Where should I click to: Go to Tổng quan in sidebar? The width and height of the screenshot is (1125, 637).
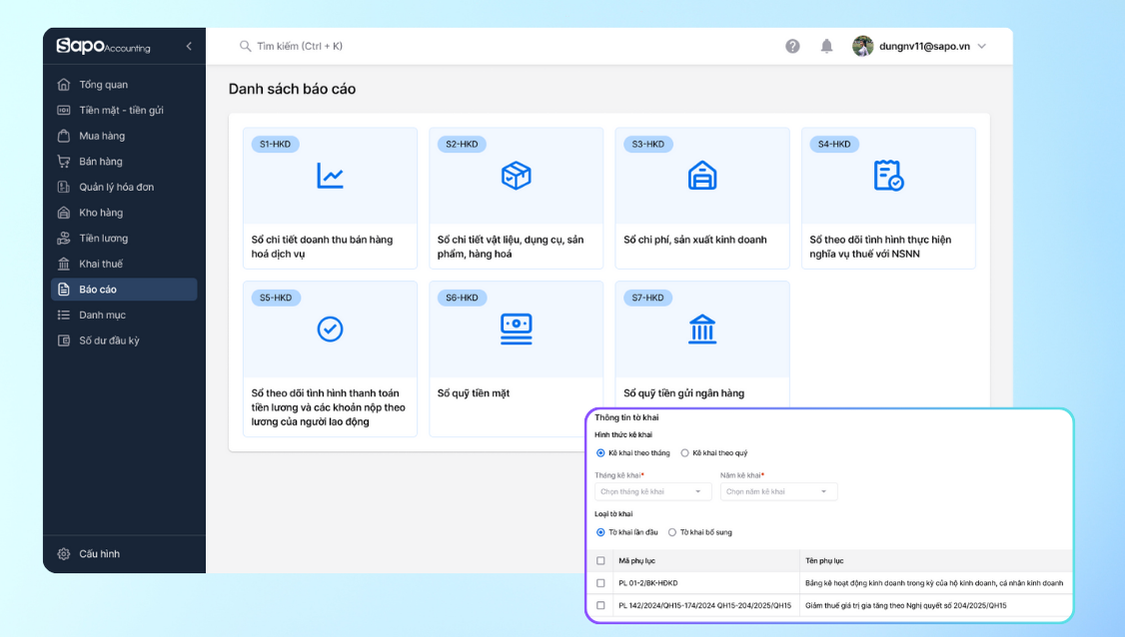tap(103, 85)
